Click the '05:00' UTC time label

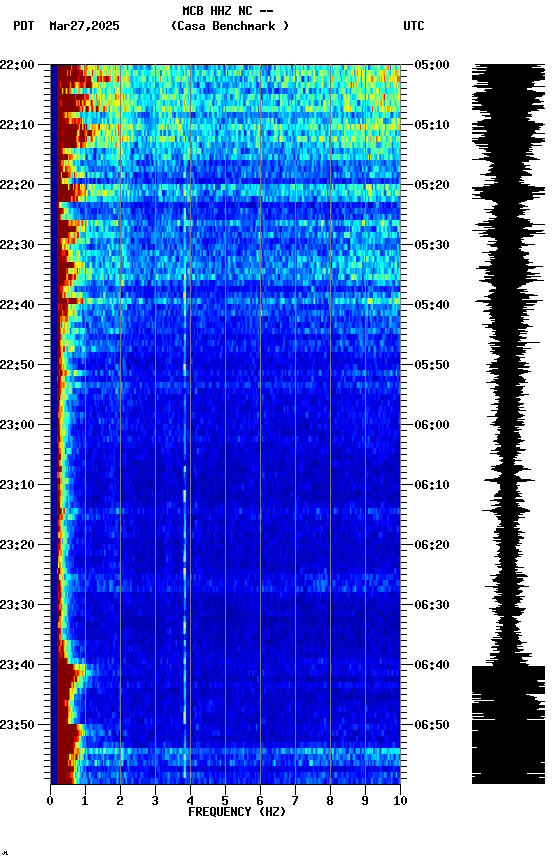(432, 65)
